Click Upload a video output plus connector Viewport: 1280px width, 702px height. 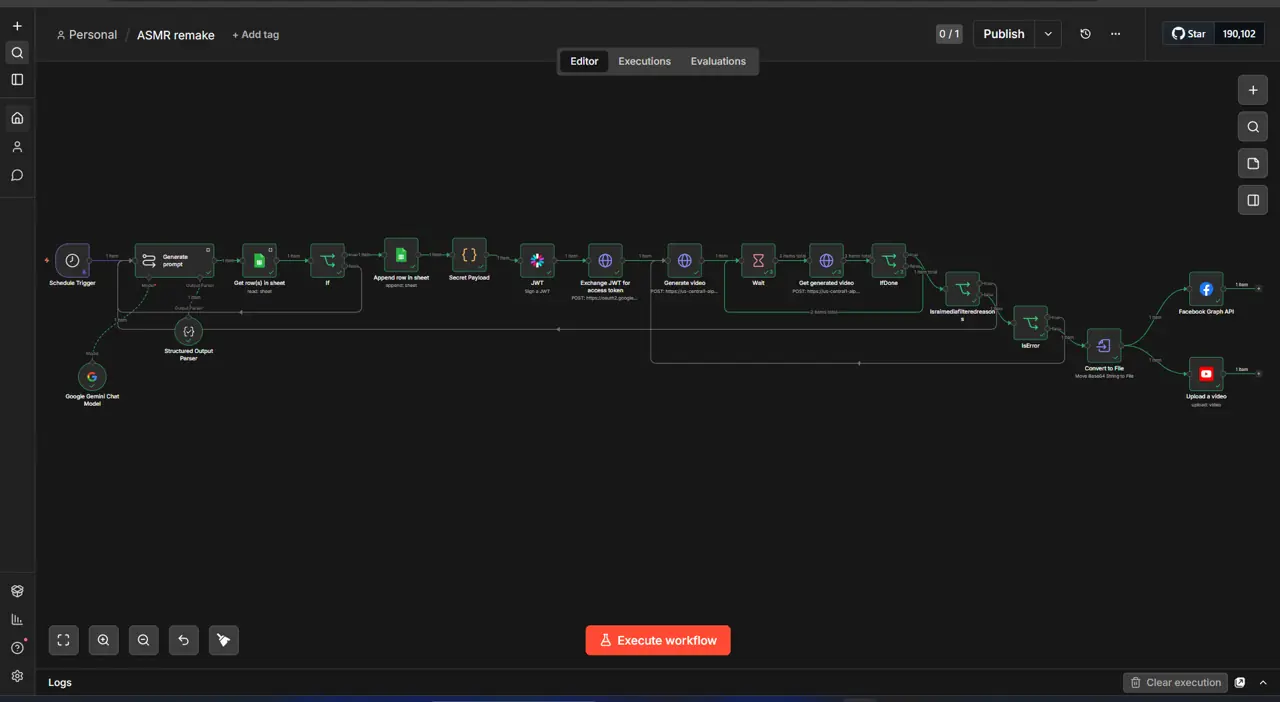1259,374
